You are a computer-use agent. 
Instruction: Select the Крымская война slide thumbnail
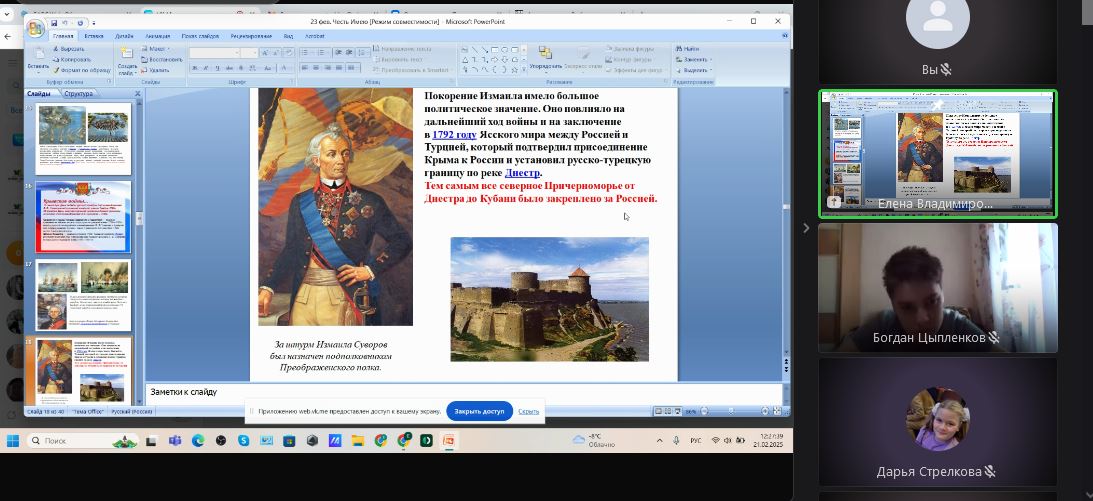point(83,217)
